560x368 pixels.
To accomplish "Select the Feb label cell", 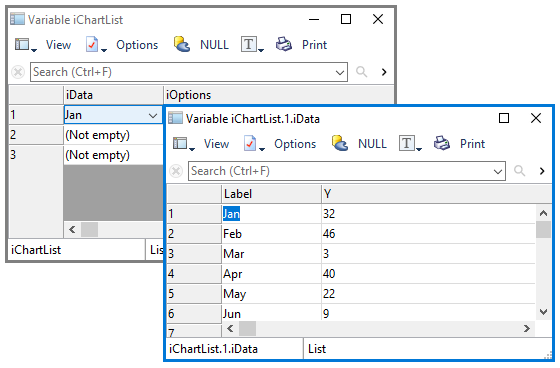I will pyautogui.click(x=271, y=234).
